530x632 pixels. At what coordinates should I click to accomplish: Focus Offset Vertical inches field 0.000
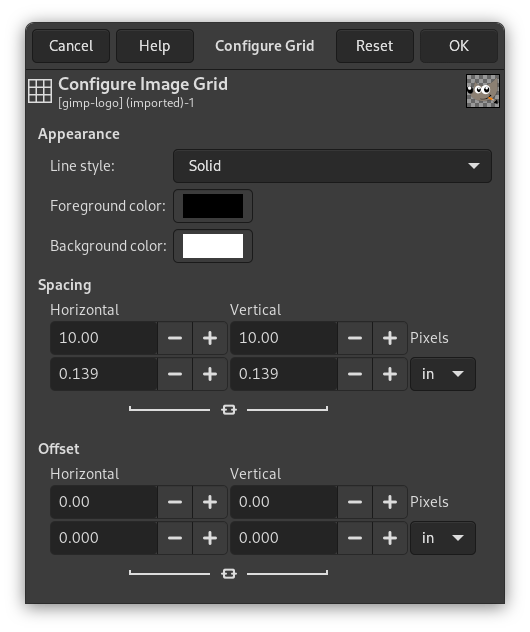(284, 538)
